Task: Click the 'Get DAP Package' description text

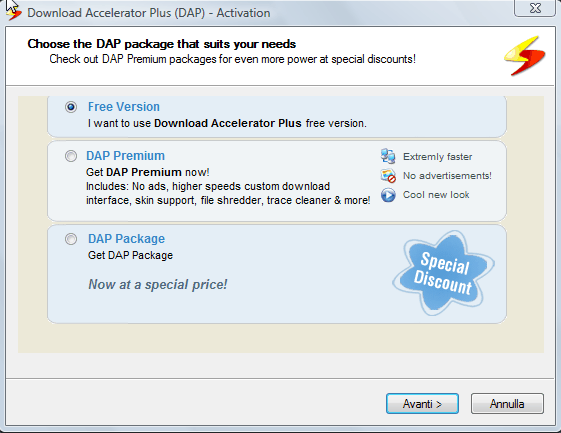Action: point(130,255)
